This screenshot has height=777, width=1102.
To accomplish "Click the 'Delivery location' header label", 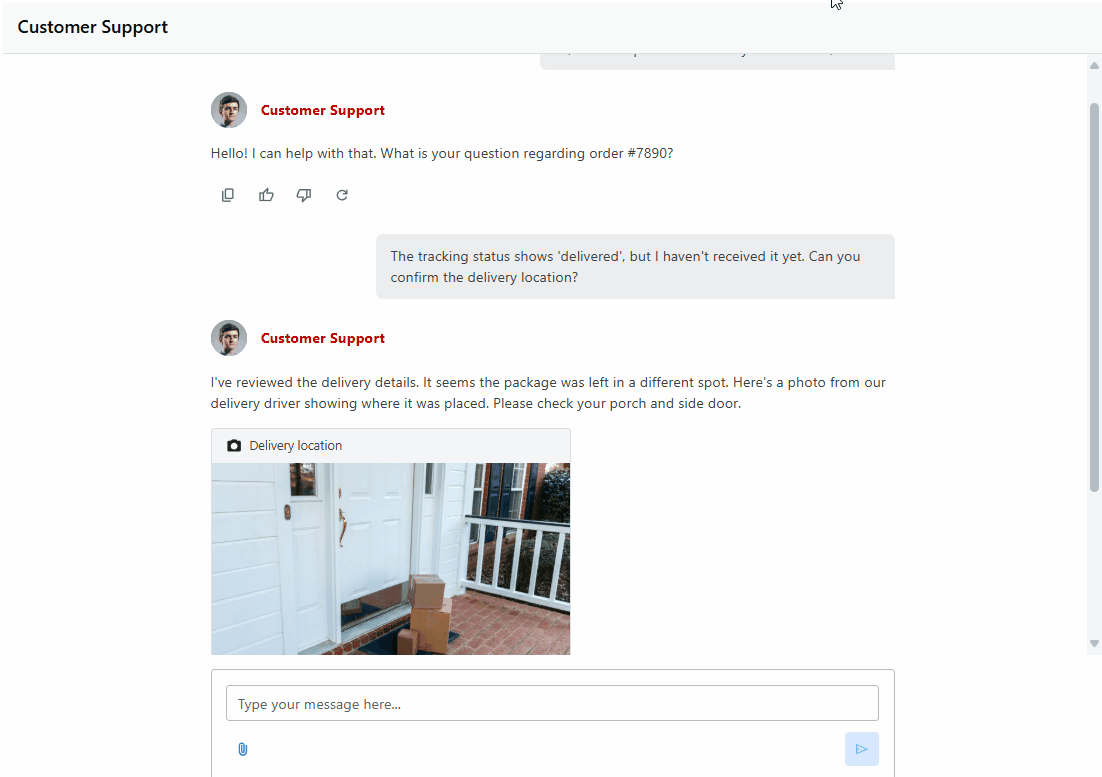I will pyautogui.click(x=295, y=445).
